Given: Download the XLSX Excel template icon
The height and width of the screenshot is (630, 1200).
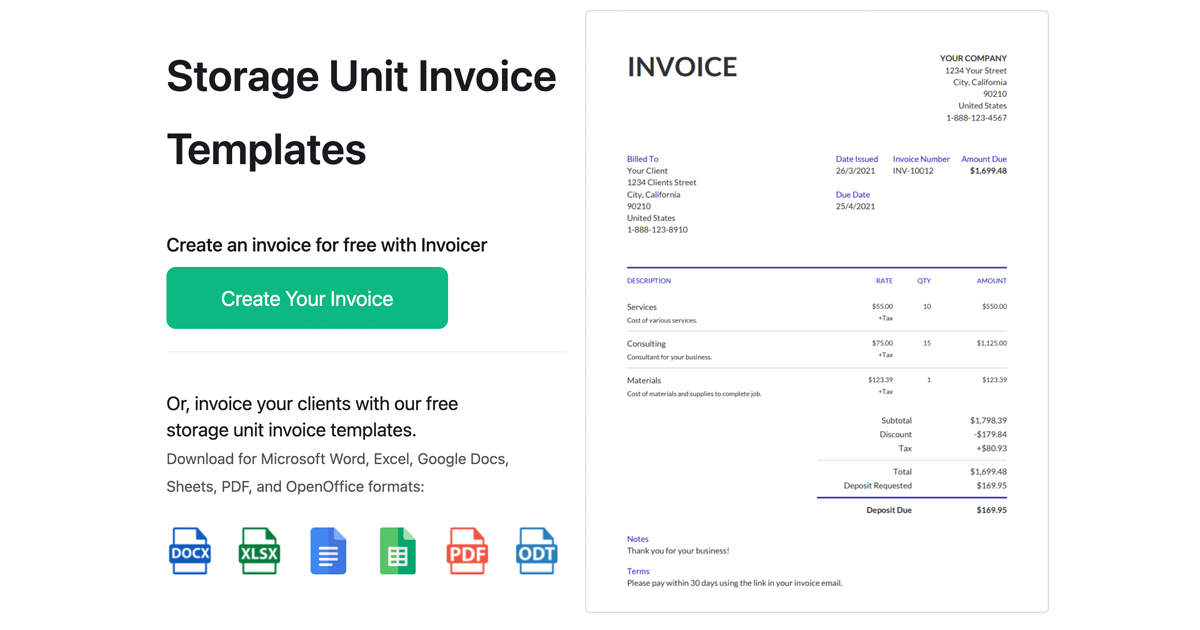Looking at the screenshot, I should coord(259,551).
